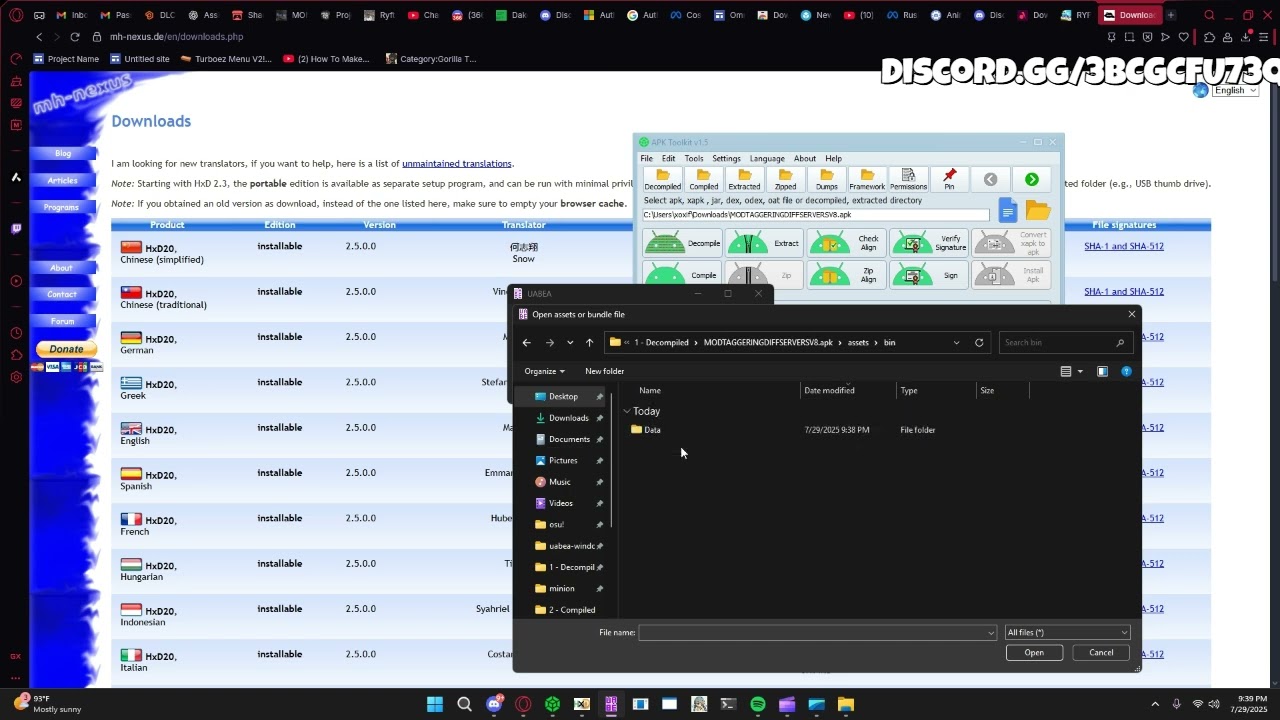Click the Open button in dialog
Screen dimensions: 1280x720
[x=1034, y=653]
